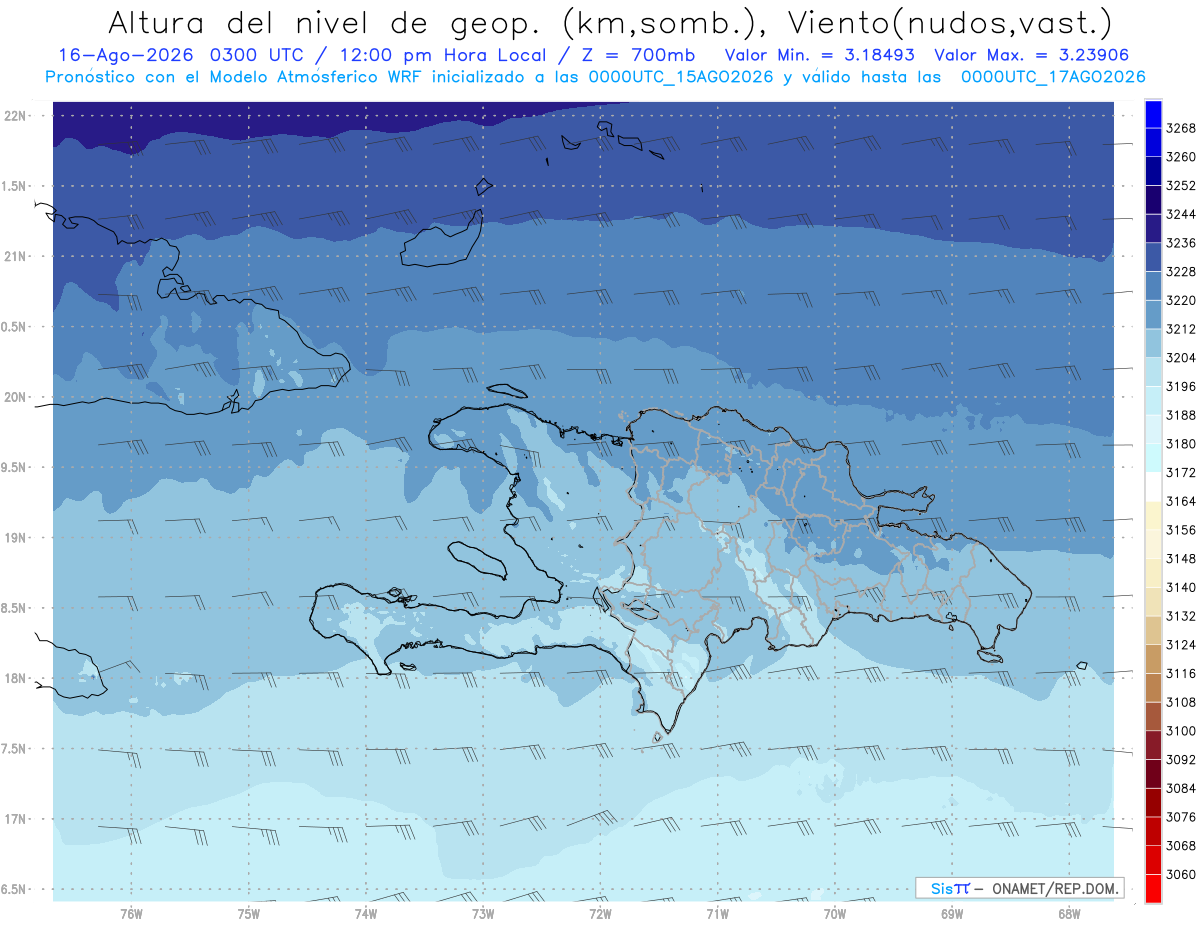Click the longitude label 73W

coord(483,914)
